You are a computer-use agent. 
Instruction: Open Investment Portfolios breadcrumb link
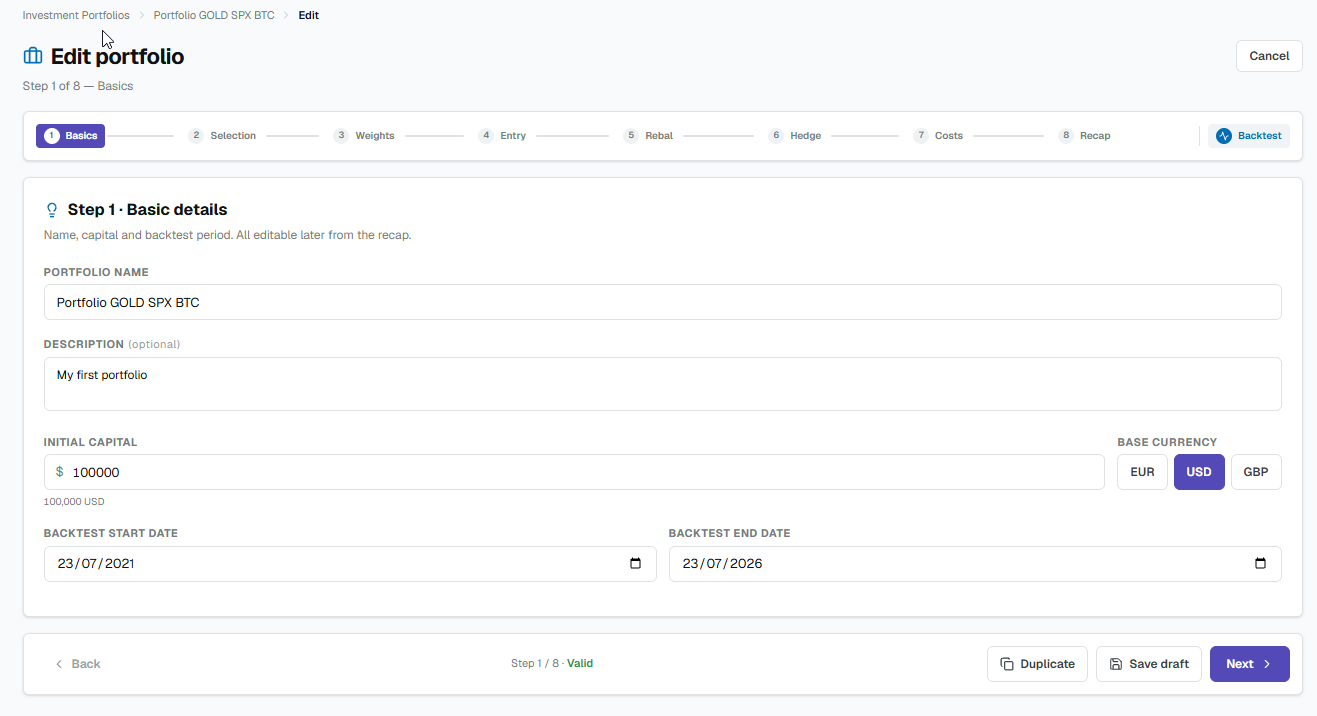point(76,16)
